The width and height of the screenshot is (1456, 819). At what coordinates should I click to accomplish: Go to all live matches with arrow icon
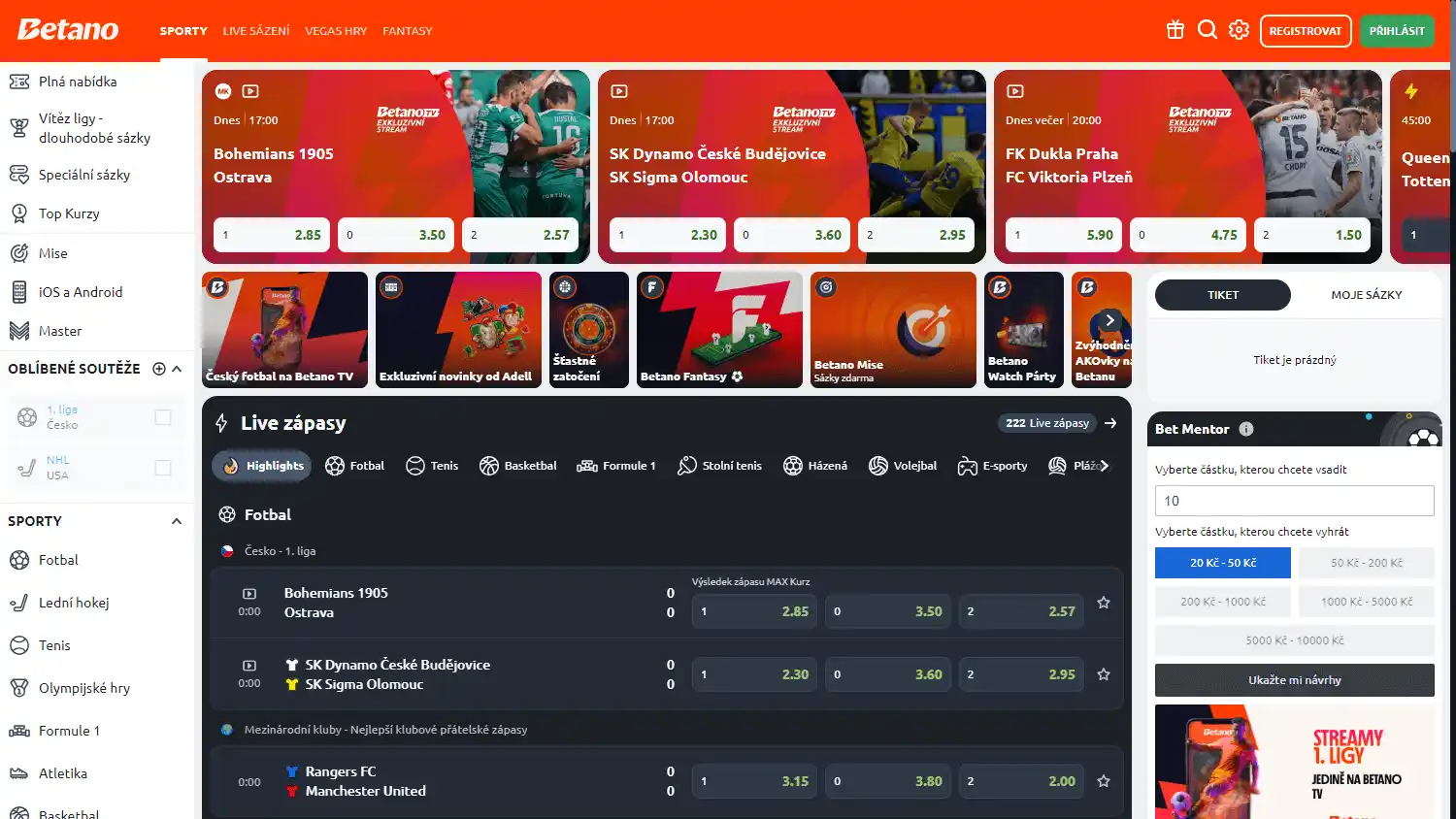1110,423
